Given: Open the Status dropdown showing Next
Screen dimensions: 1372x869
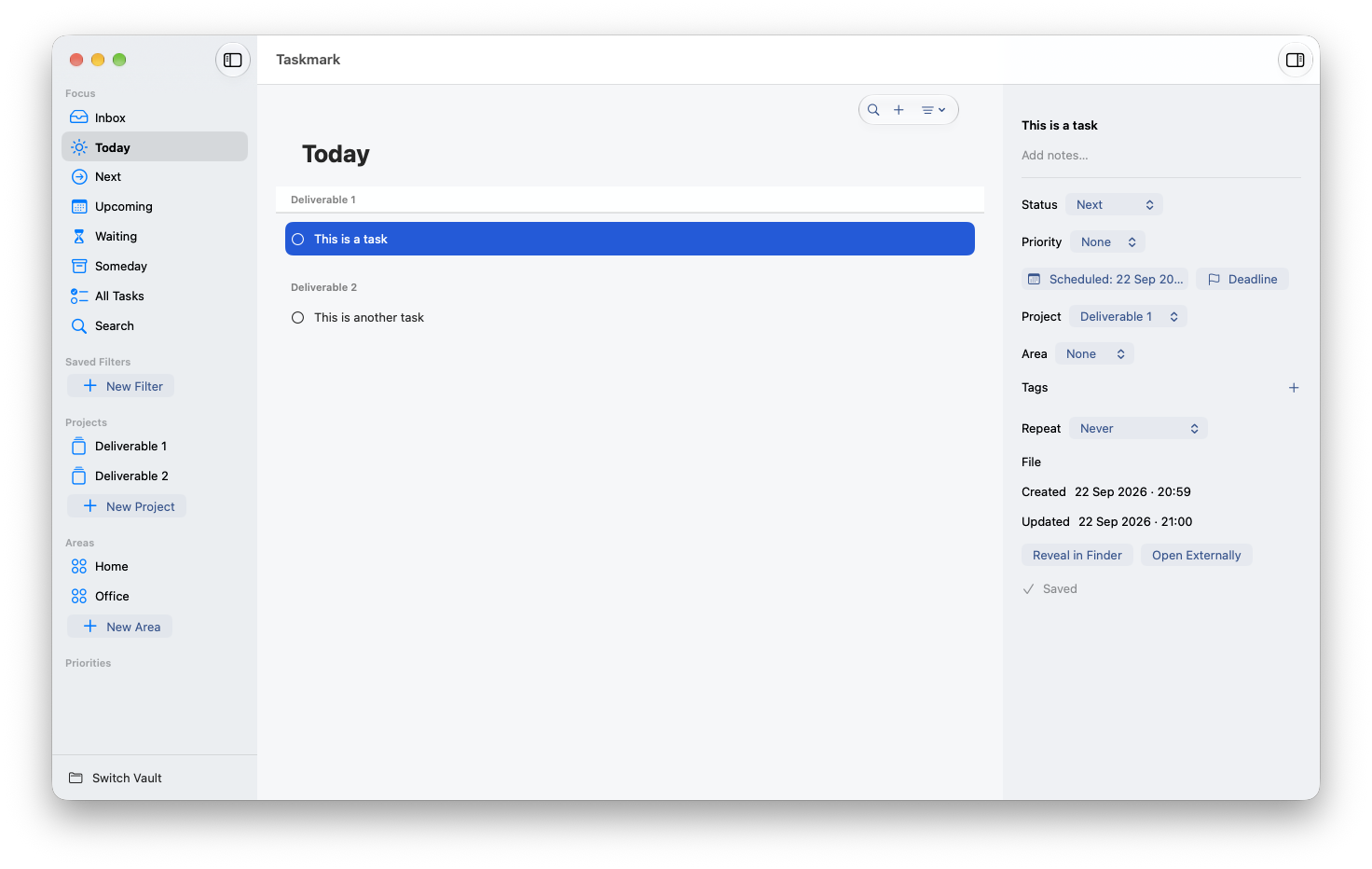Looking at the screenshot, I should coord(1115,205).
